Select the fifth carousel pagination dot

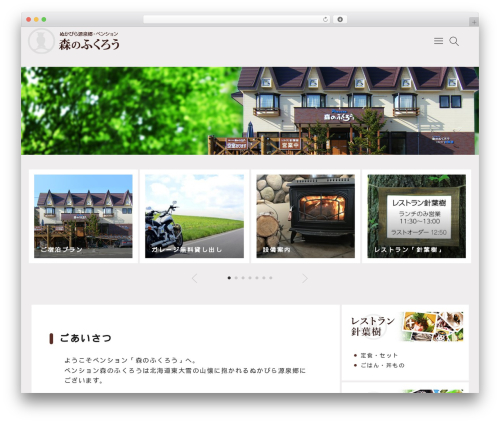tap(257, 278)
